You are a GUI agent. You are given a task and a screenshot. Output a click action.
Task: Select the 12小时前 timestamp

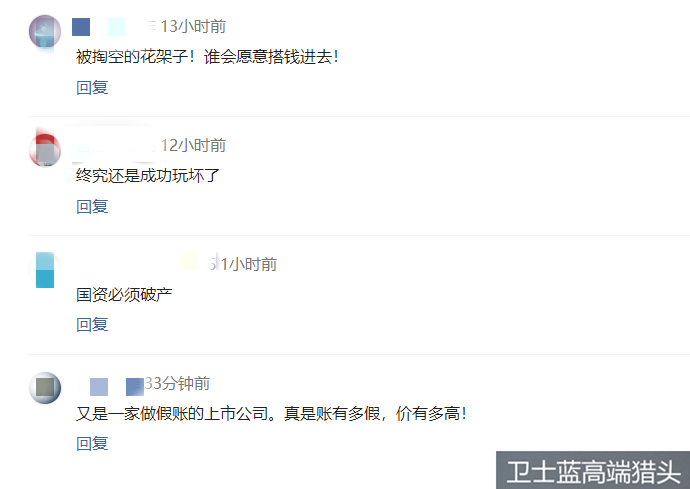point(193,145)
